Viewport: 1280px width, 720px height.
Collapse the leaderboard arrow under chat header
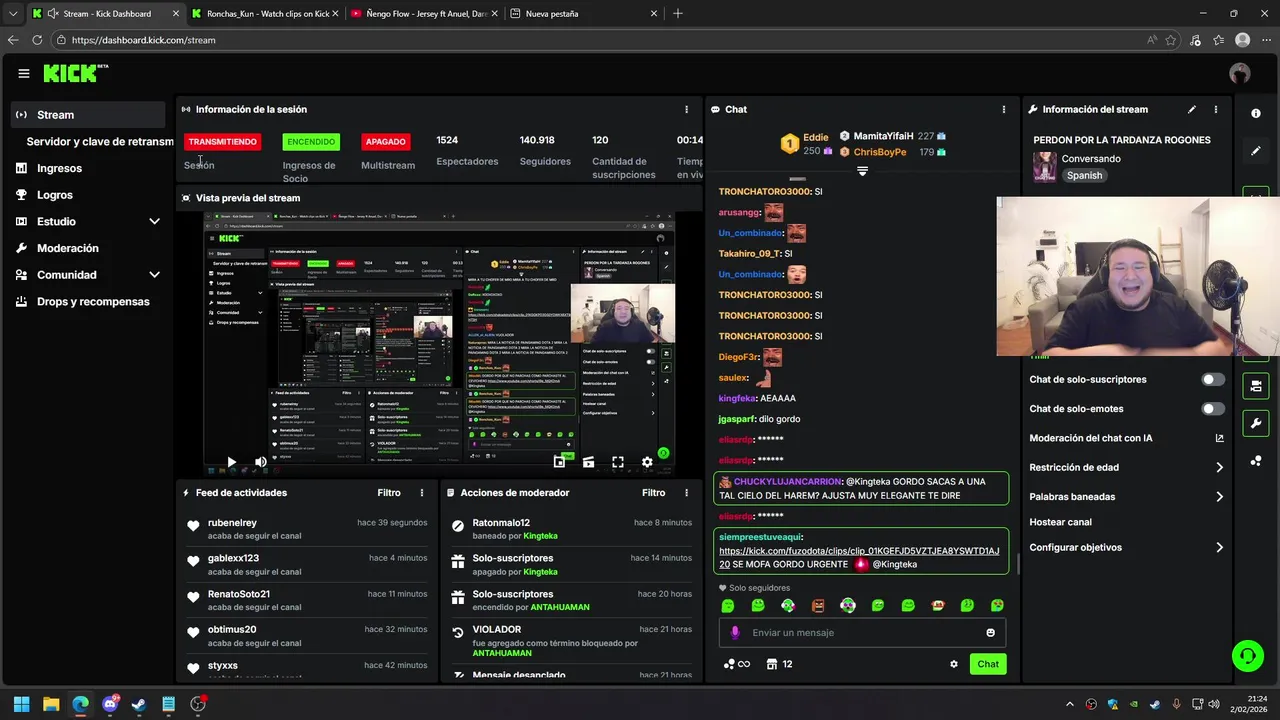[x=862, y=171]
